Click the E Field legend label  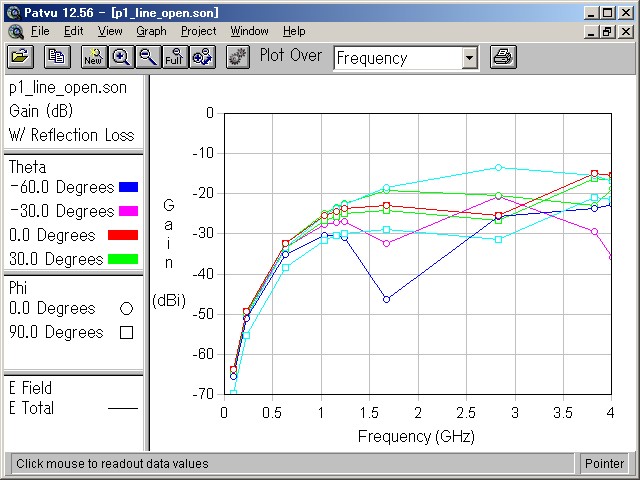coord(31,388)
